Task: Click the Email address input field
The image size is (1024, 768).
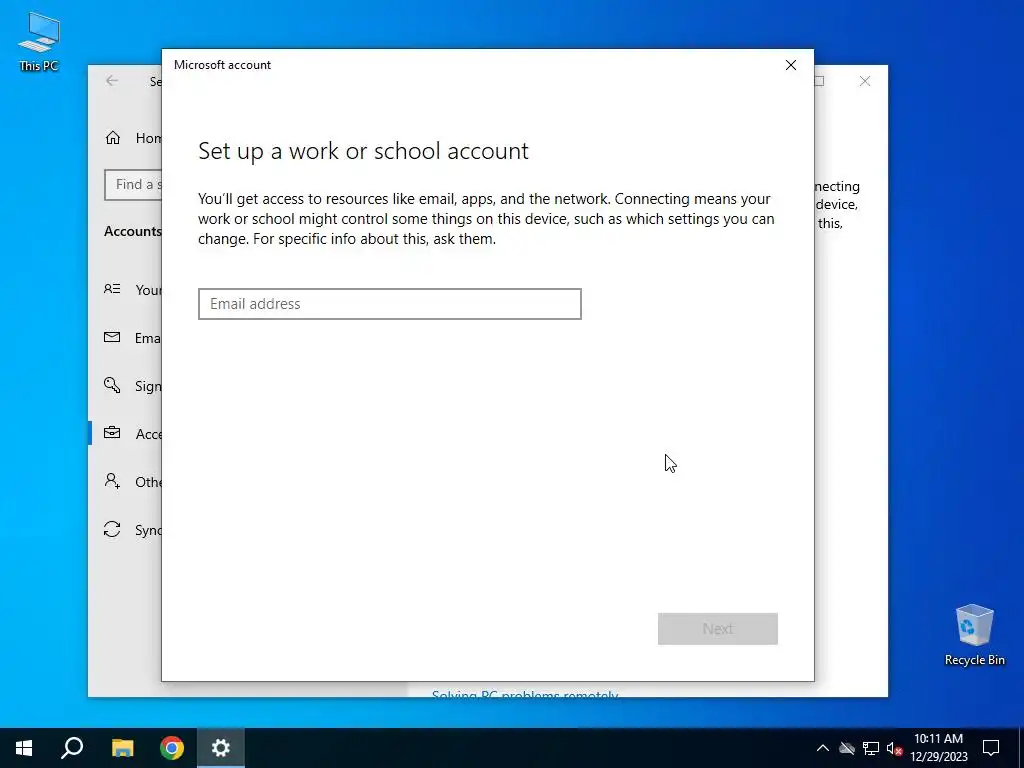Action: point(389,304)
